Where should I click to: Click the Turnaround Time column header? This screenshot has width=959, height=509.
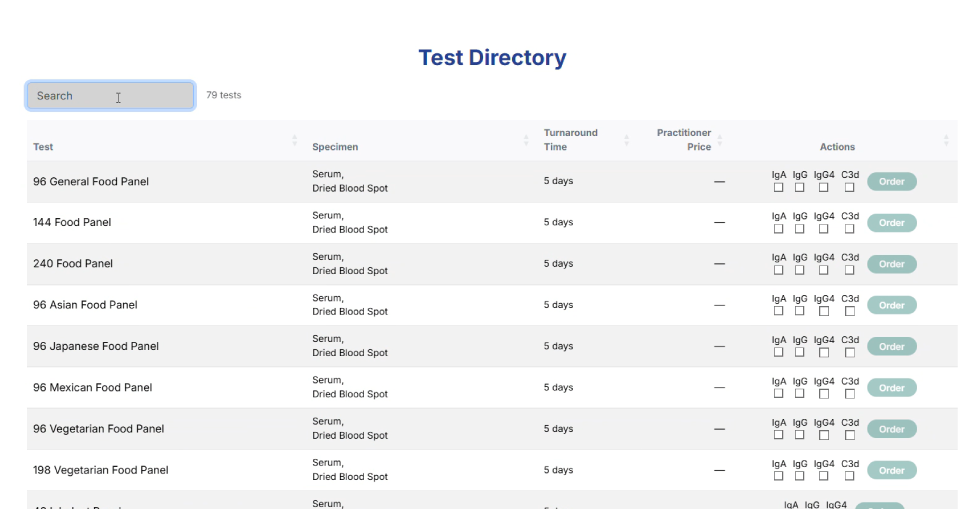click(571, 140)
